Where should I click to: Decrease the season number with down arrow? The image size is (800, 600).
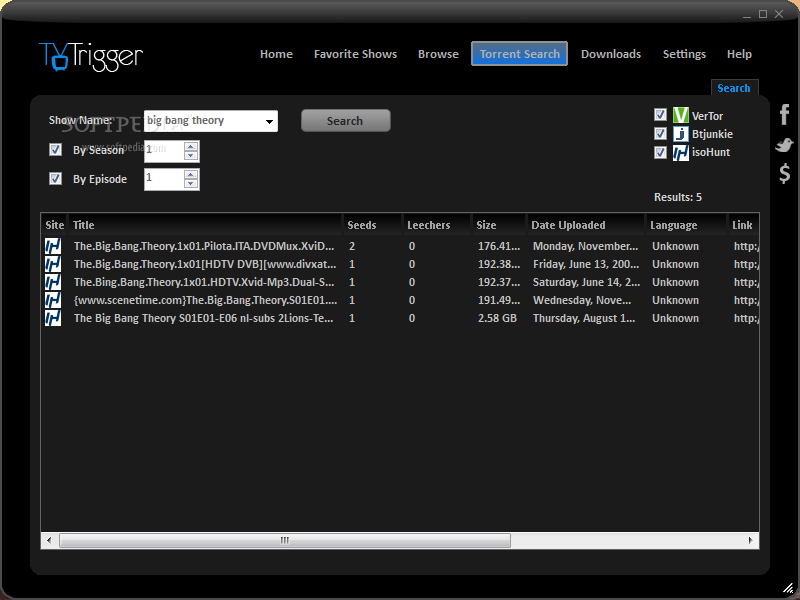click(191, 156)
